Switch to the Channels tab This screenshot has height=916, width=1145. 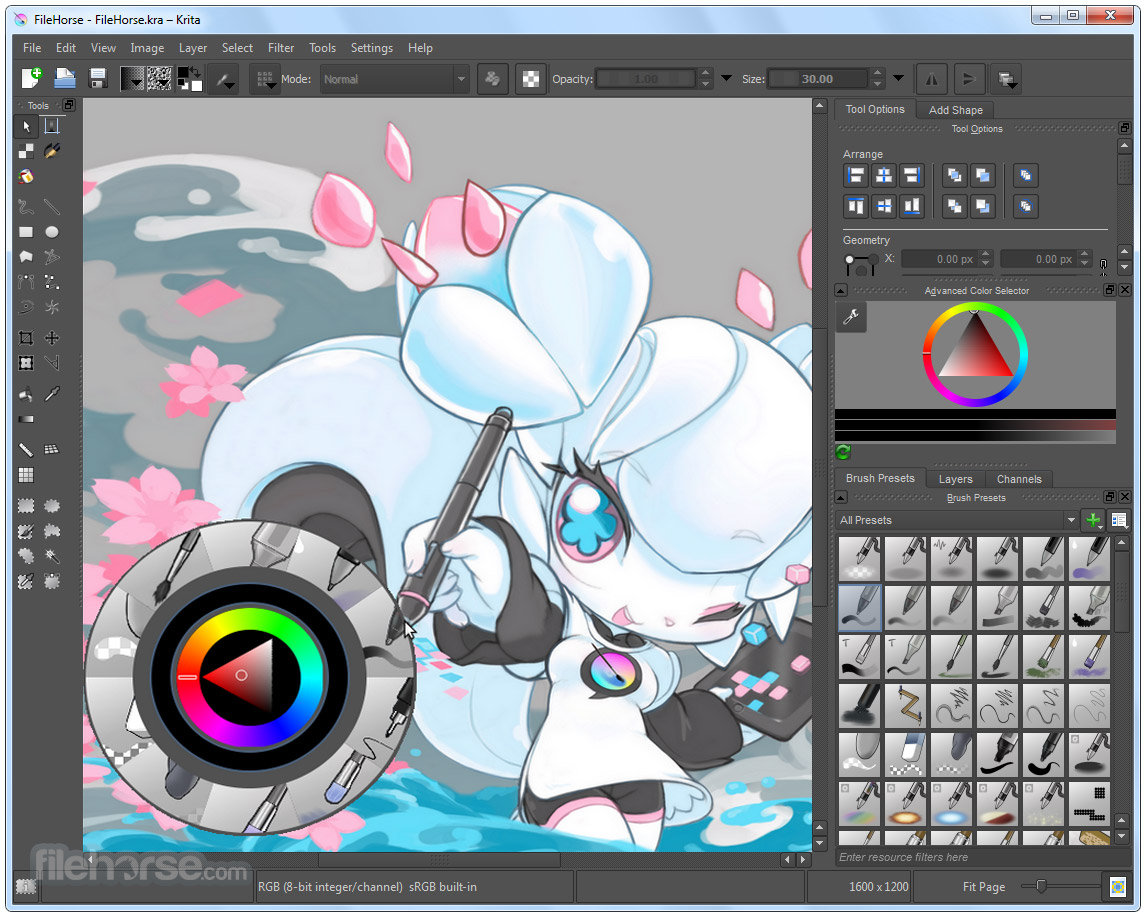[1019, 479]
